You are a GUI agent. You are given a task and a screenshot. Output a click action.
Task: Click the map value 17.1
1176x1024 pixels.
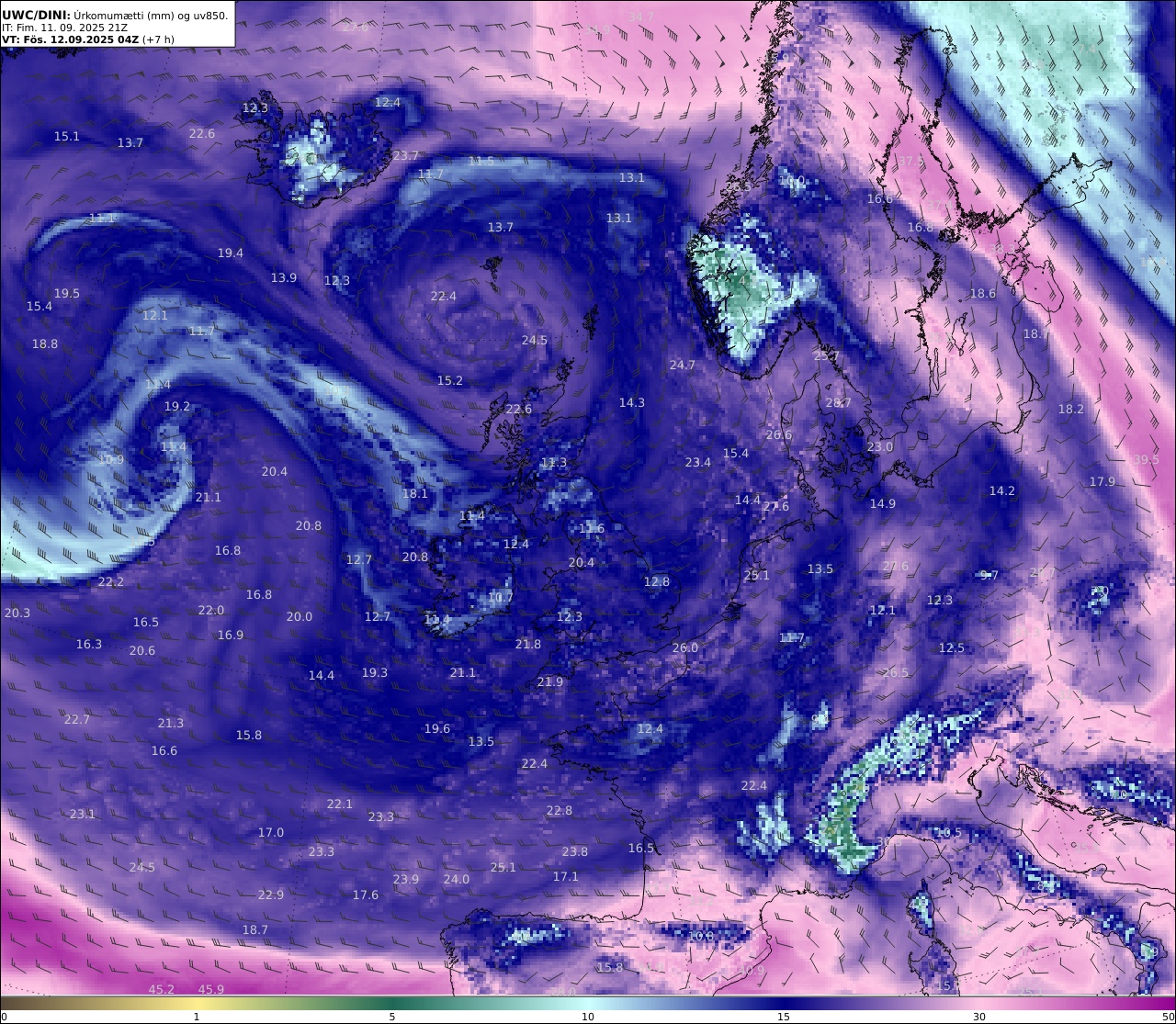point(566,877)
